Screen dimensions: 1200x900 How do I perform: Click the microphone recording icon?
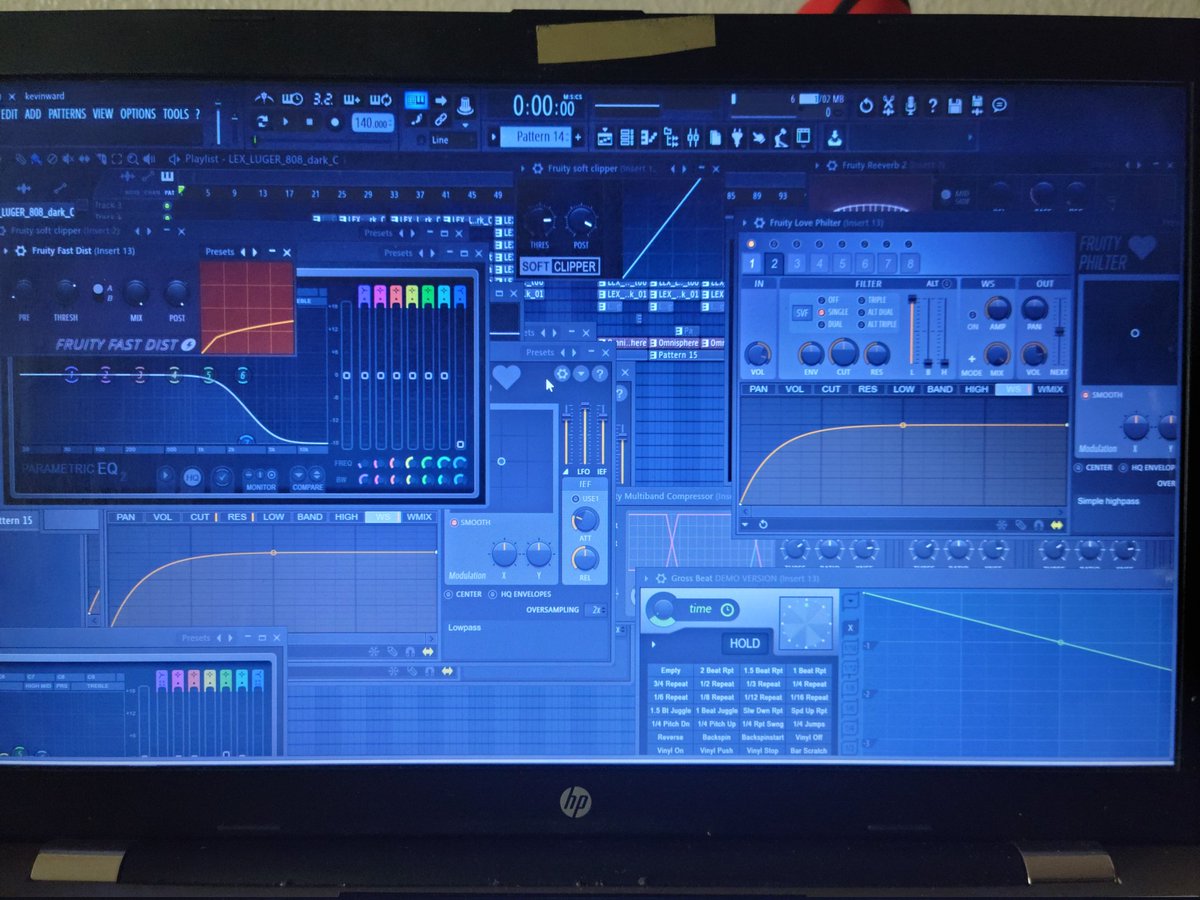pos(910,105)
